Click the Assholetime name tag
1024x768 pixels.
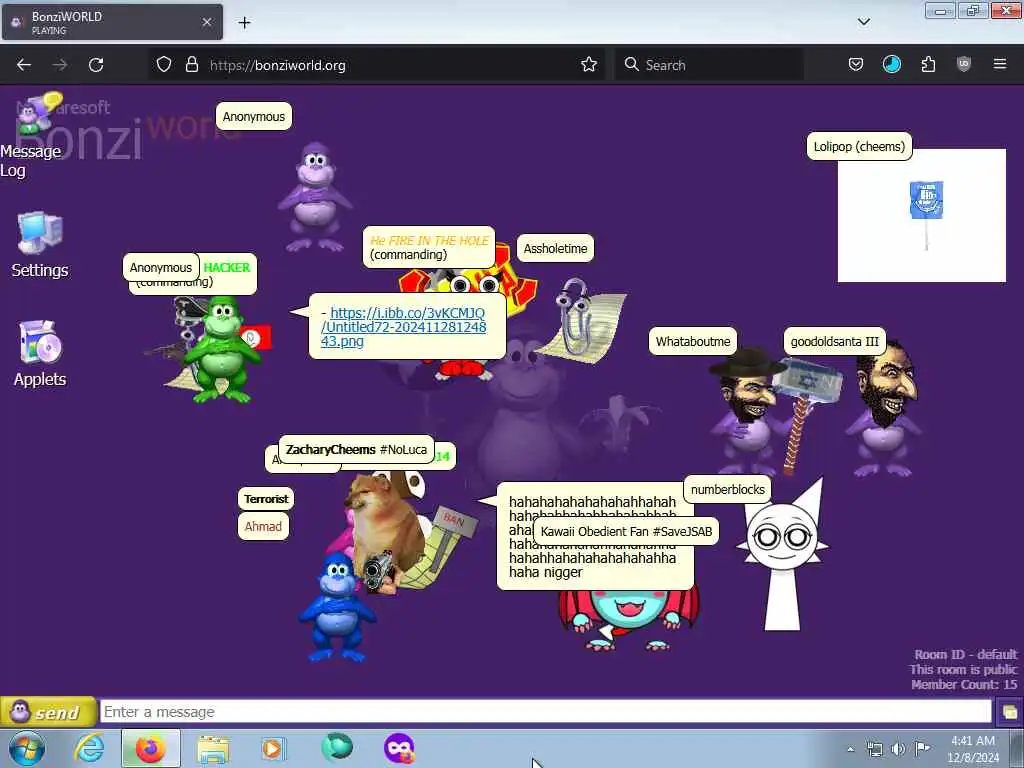click(555, 248)
